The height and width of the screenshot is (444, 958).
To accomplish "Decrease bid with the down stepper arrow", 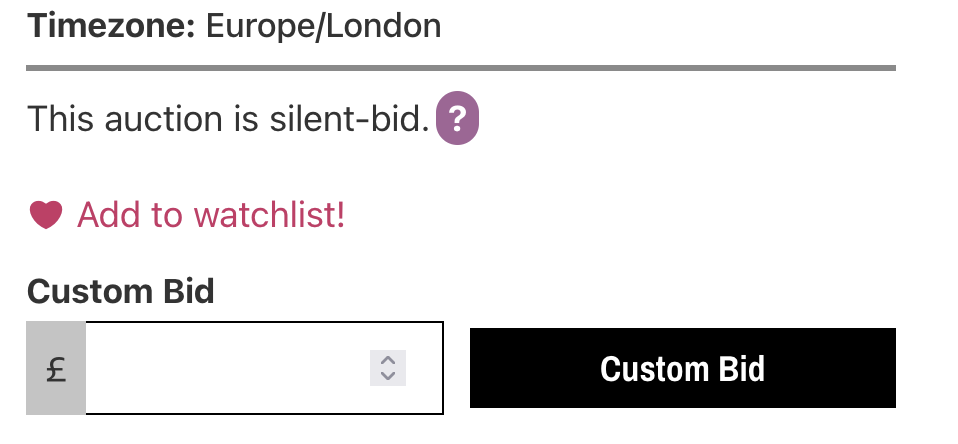I will point(388,376).
